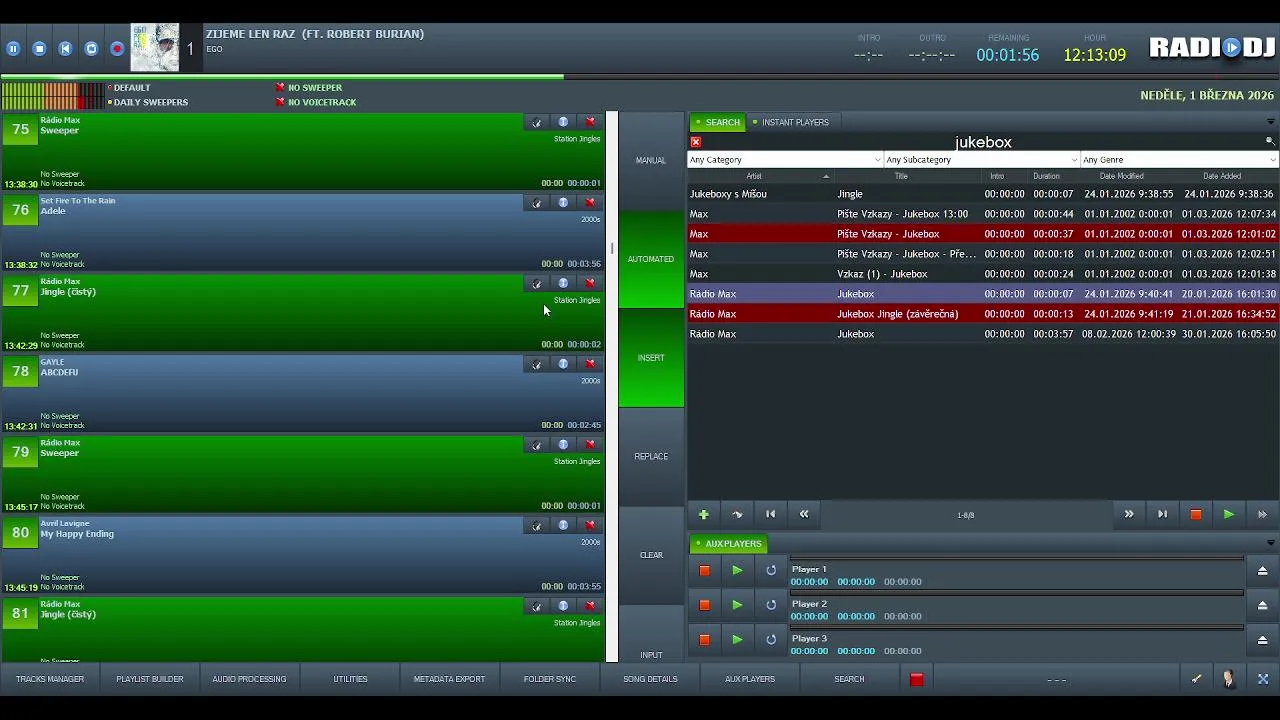Pause the current track playback
The width and height of the screenshot is (1280, 720).
point(13,48)
